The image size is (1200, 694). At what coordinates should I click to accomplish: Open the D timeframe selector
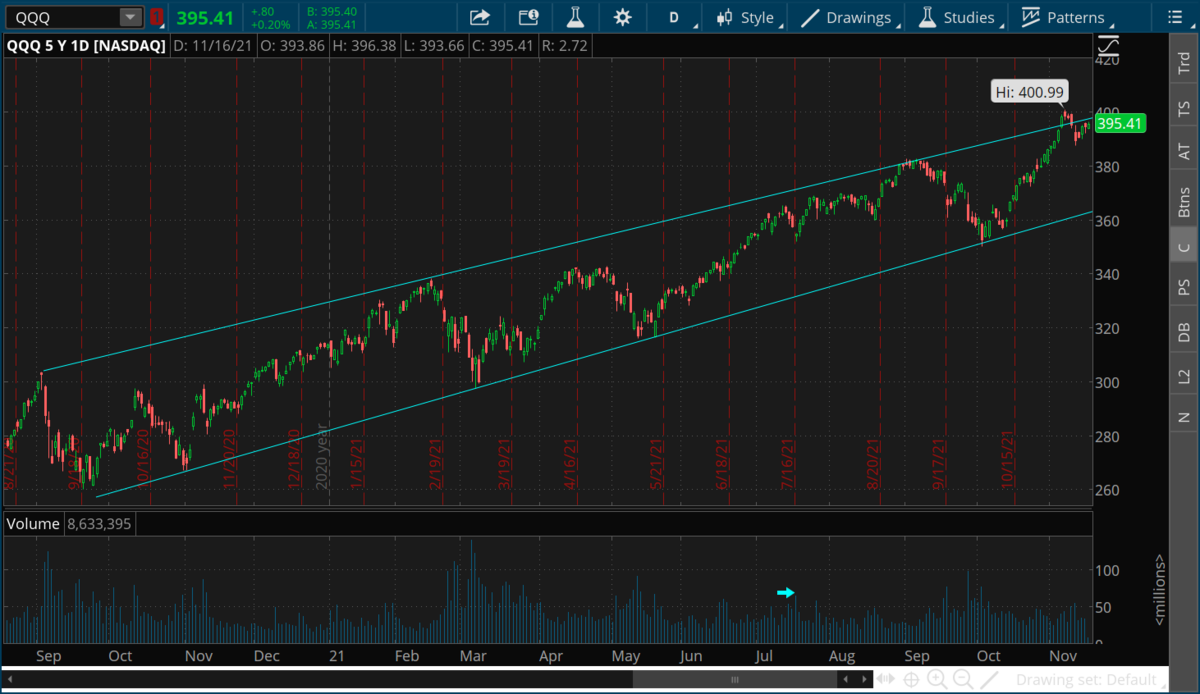pos(673,17)
